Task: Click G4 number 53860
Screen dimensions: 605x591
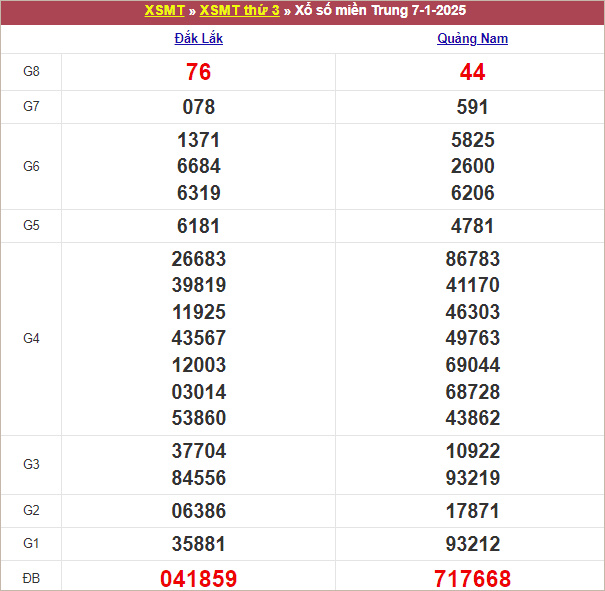Action: click(x=198, y=418)
